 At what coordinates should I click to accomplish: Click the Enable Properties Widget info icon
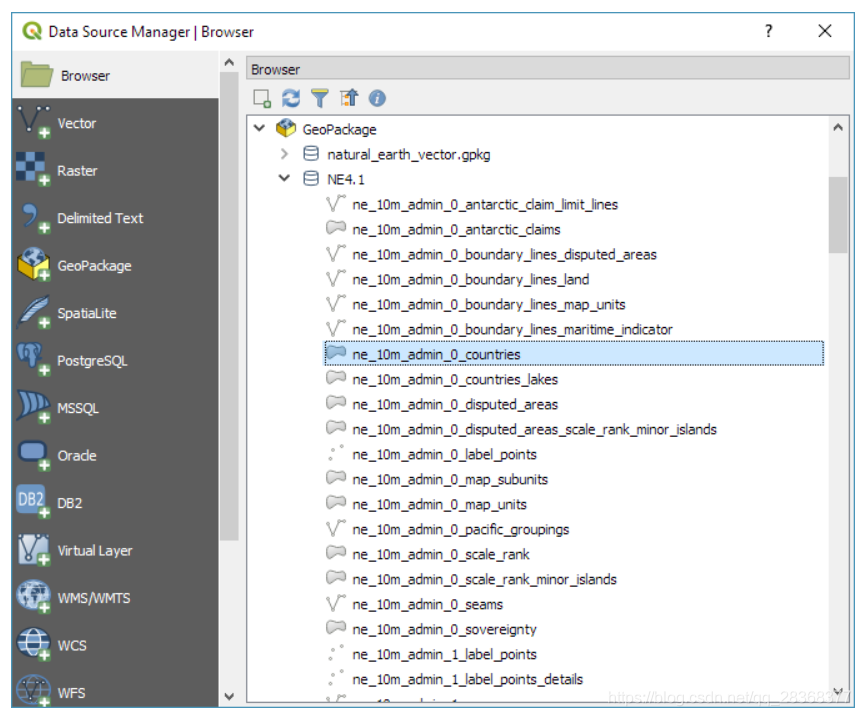point(377,98)
